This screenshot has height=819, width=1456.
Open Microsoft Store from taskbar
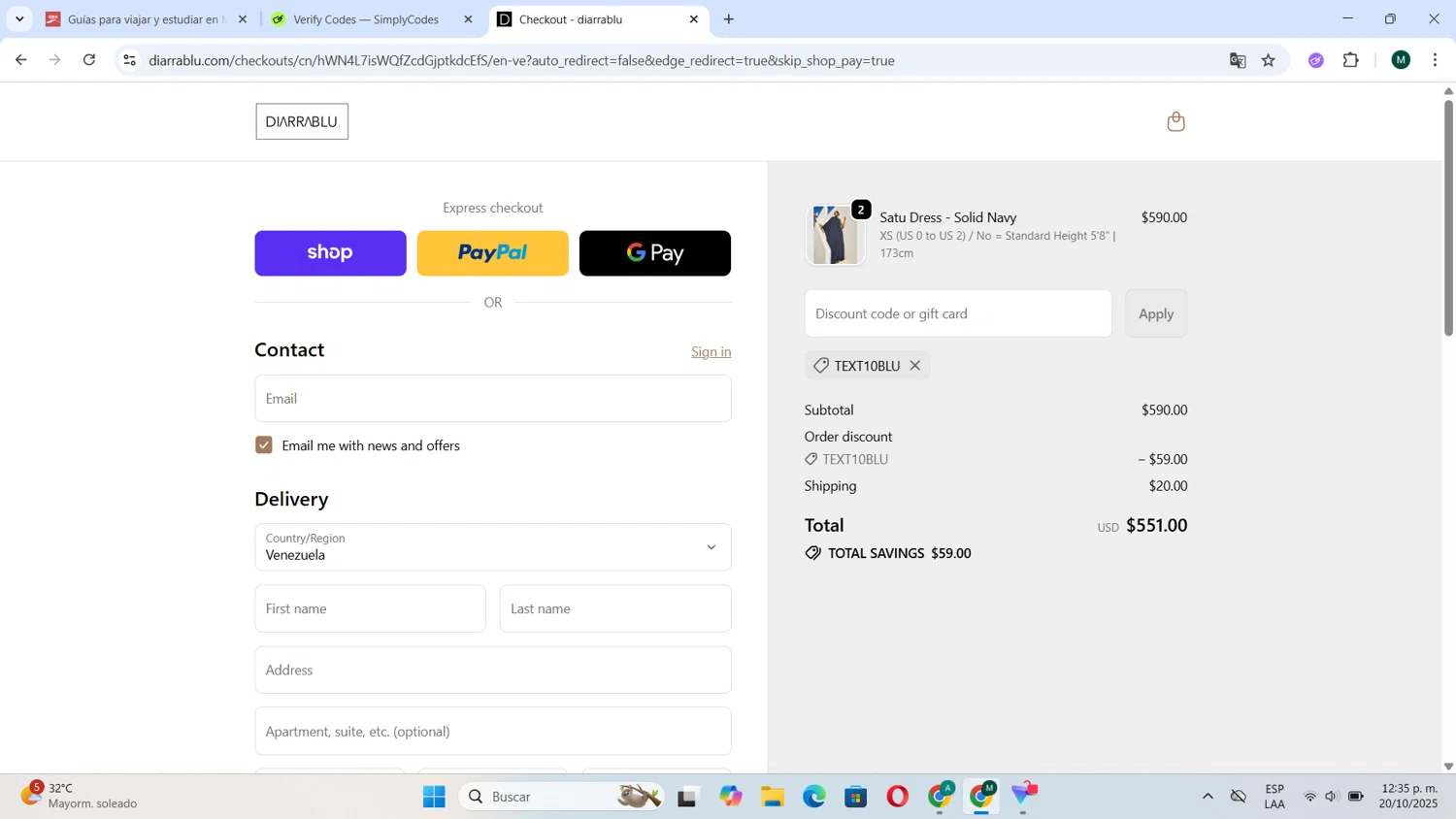[856, 797]
